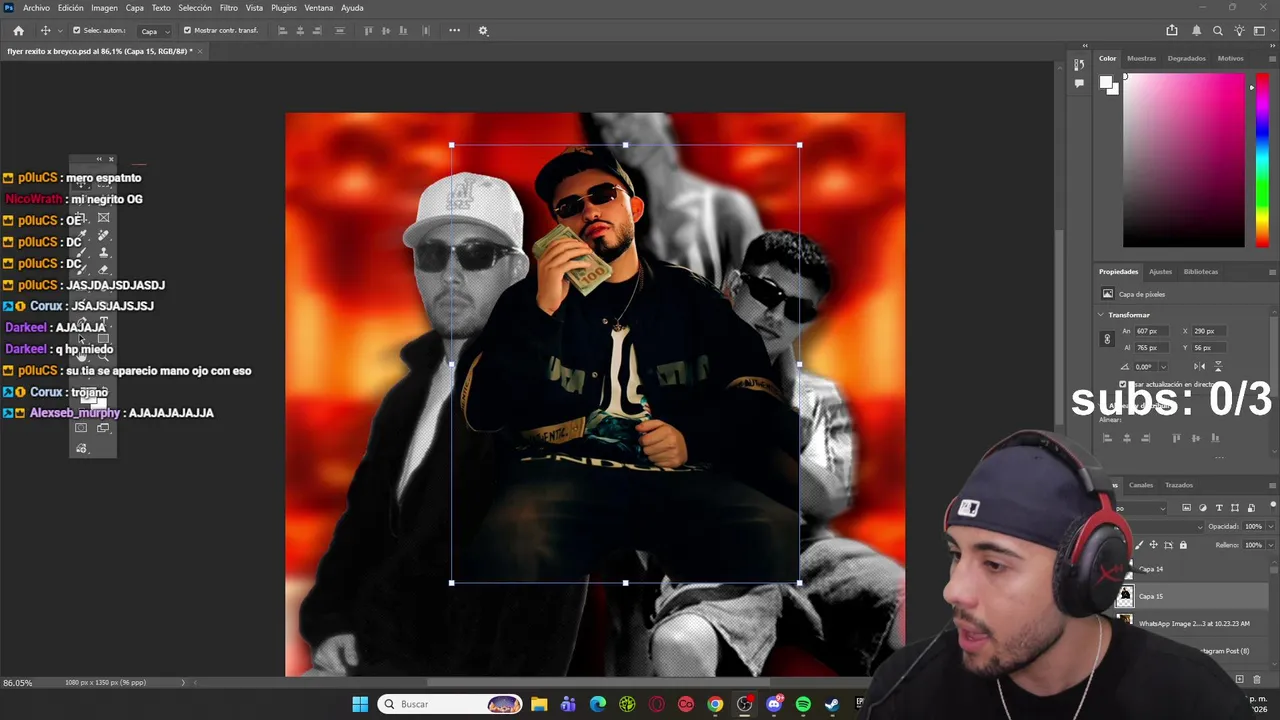Click the align left edges icon in options bar
1280x720 pixels.
tap(282, 31)
